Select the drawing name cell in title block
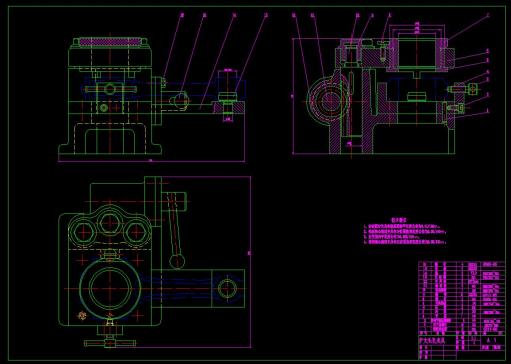The width and height of the screenshot is (511, 364). point(437,340)
